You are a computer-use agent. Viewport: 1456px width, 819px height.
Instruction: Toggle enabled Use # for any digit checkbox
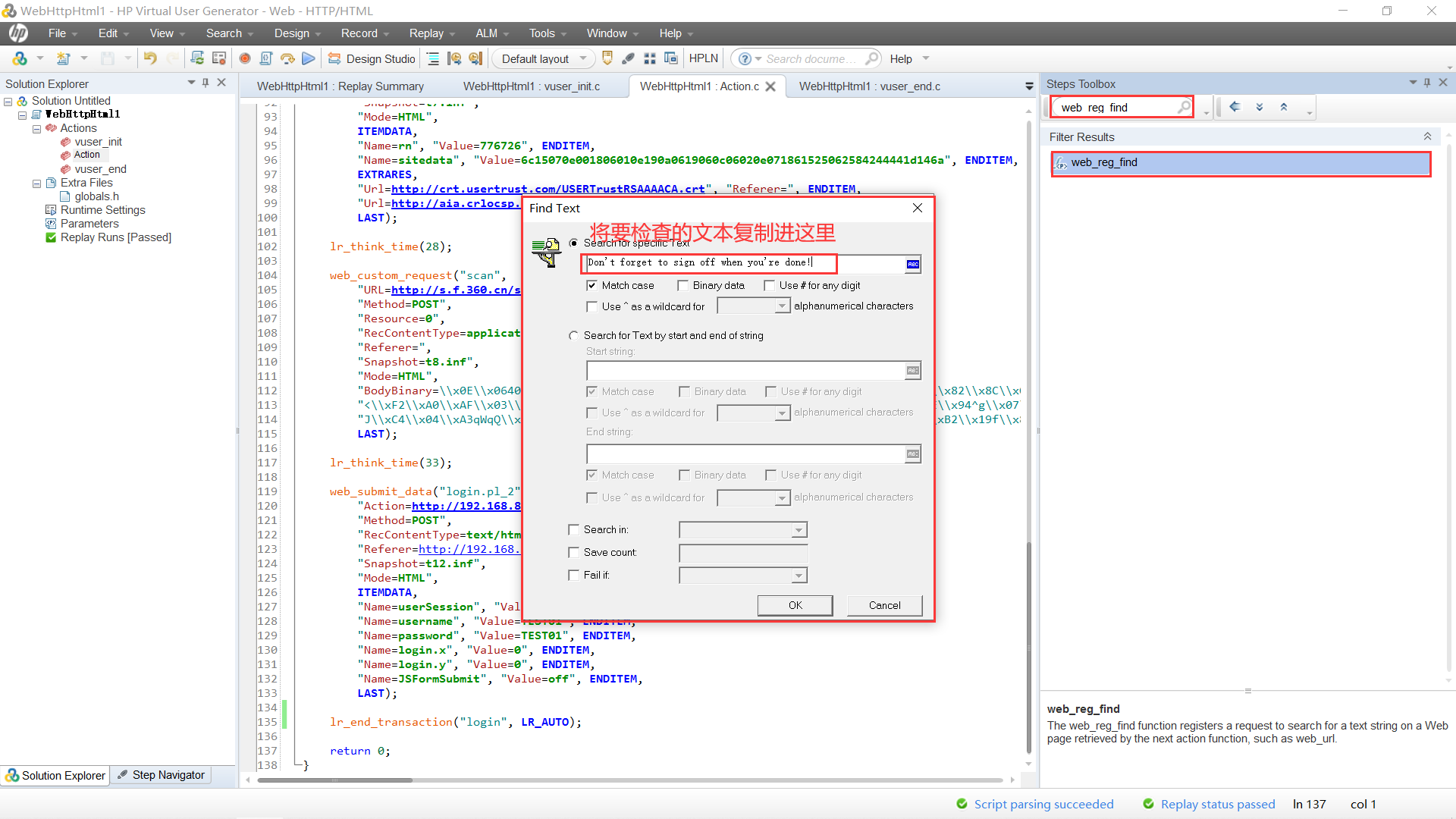pos(770,285)
